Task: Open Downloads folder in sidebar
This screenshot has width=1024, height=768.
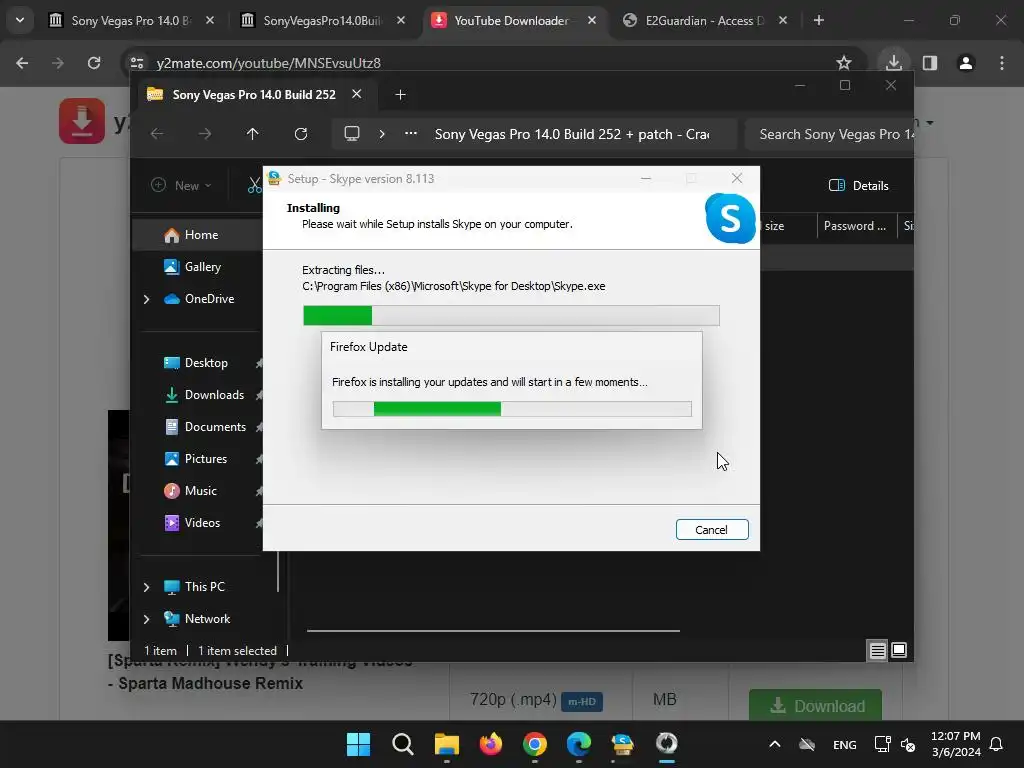Action: pos(204,395)
